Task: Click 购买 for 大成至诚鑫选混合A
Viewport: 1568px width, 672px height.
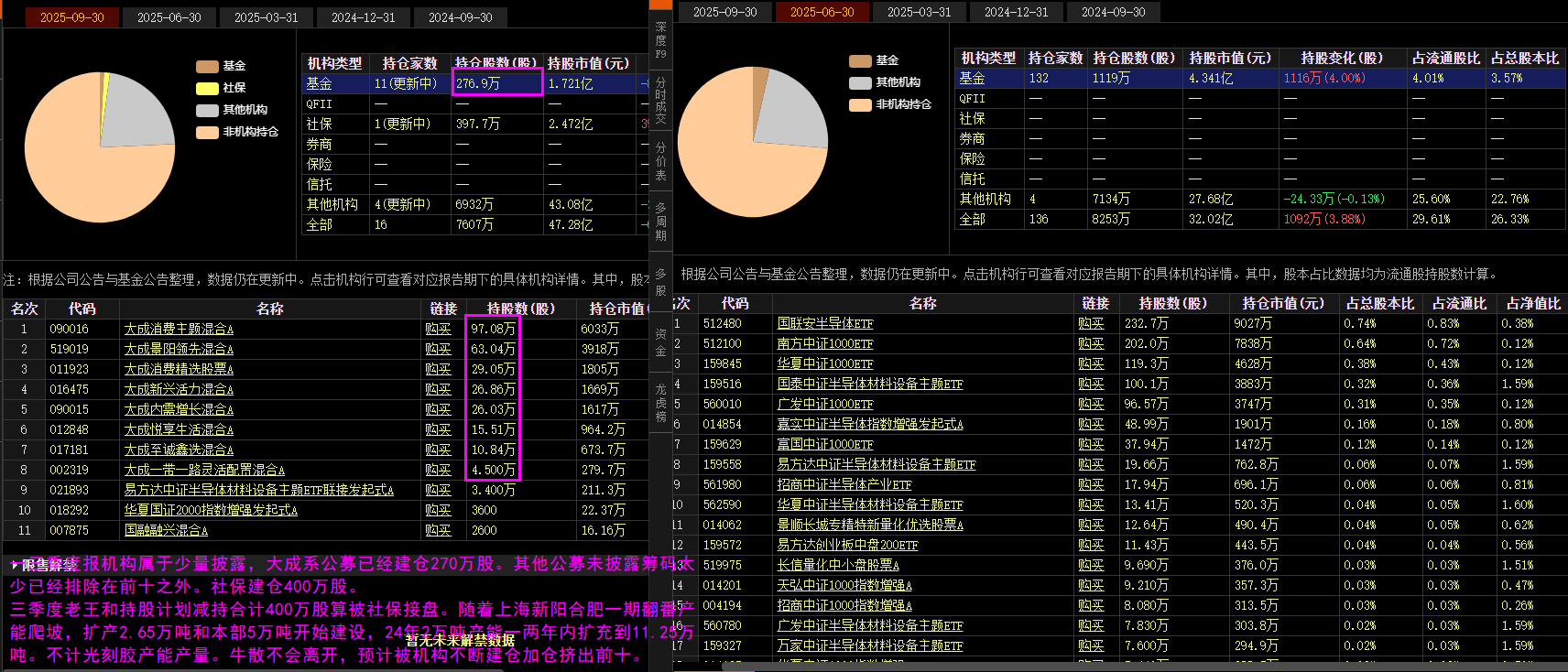Action: [438, 450]
